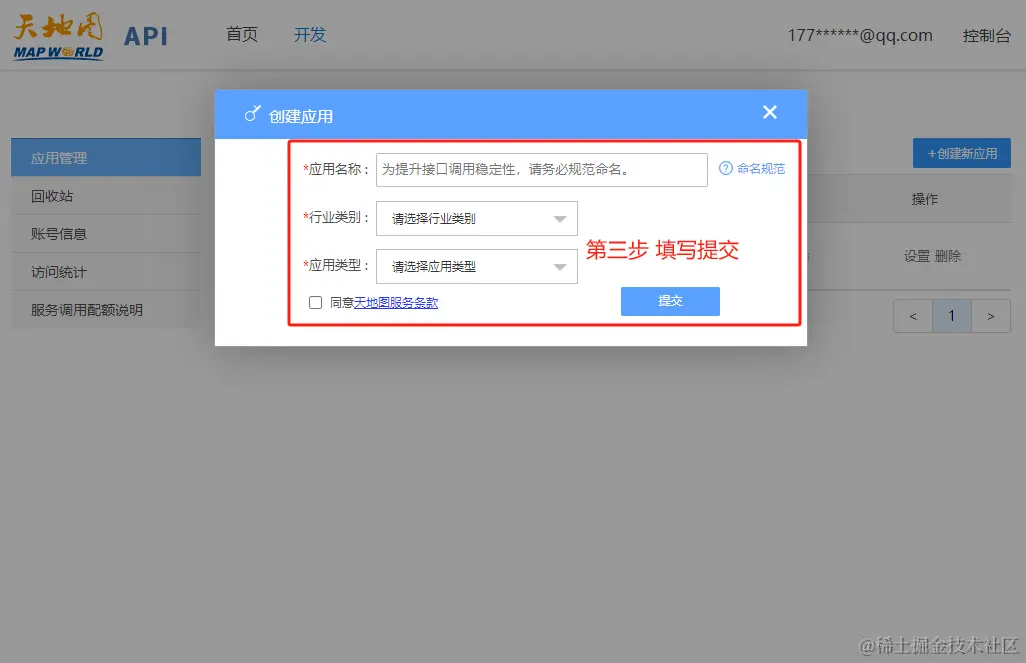Open the 控制台 link
The height and width of the screenshot is (663, 1026).
(x=986, y=35)
